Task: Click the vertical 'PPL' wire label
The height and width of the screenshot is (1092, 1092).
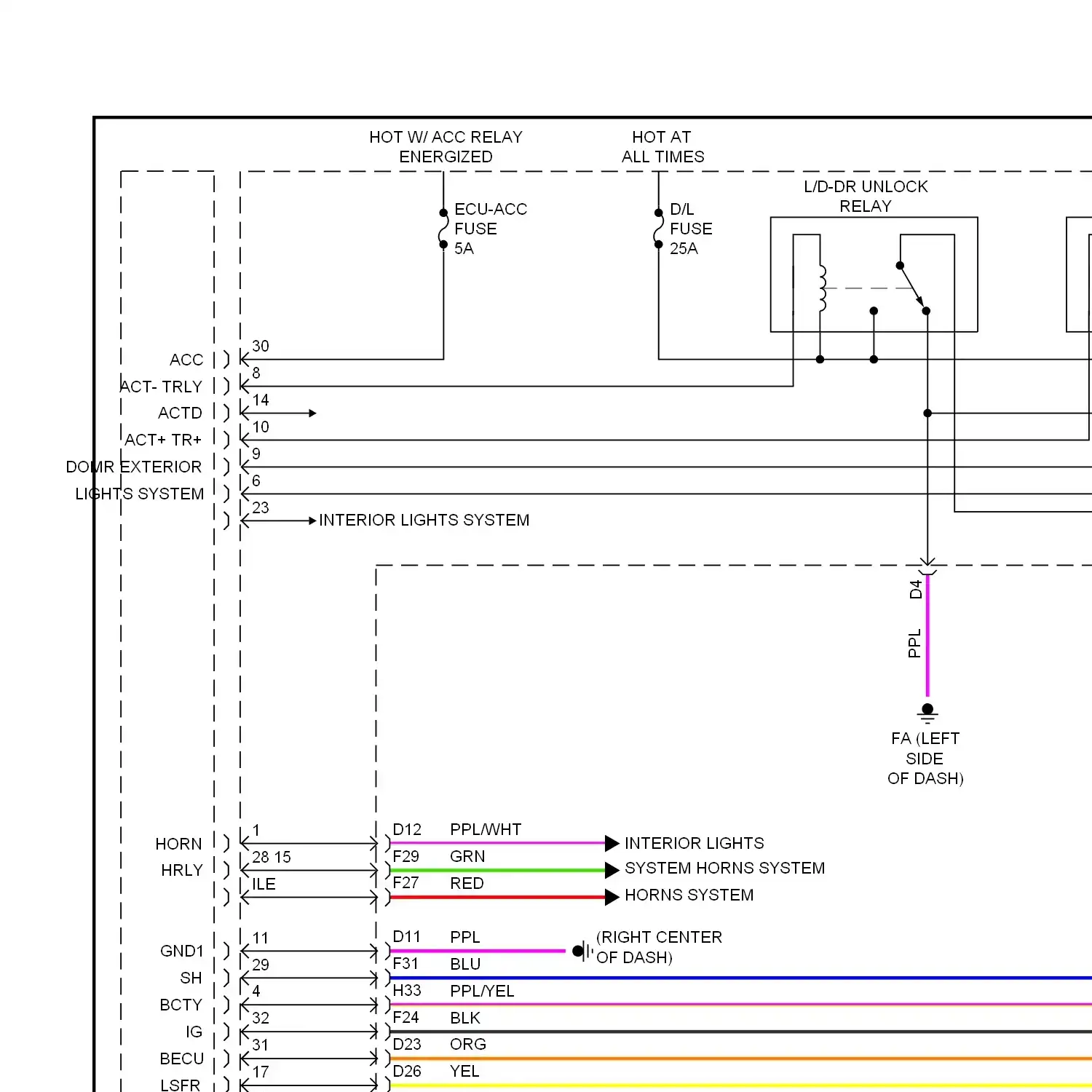Action: pos(915,644)
